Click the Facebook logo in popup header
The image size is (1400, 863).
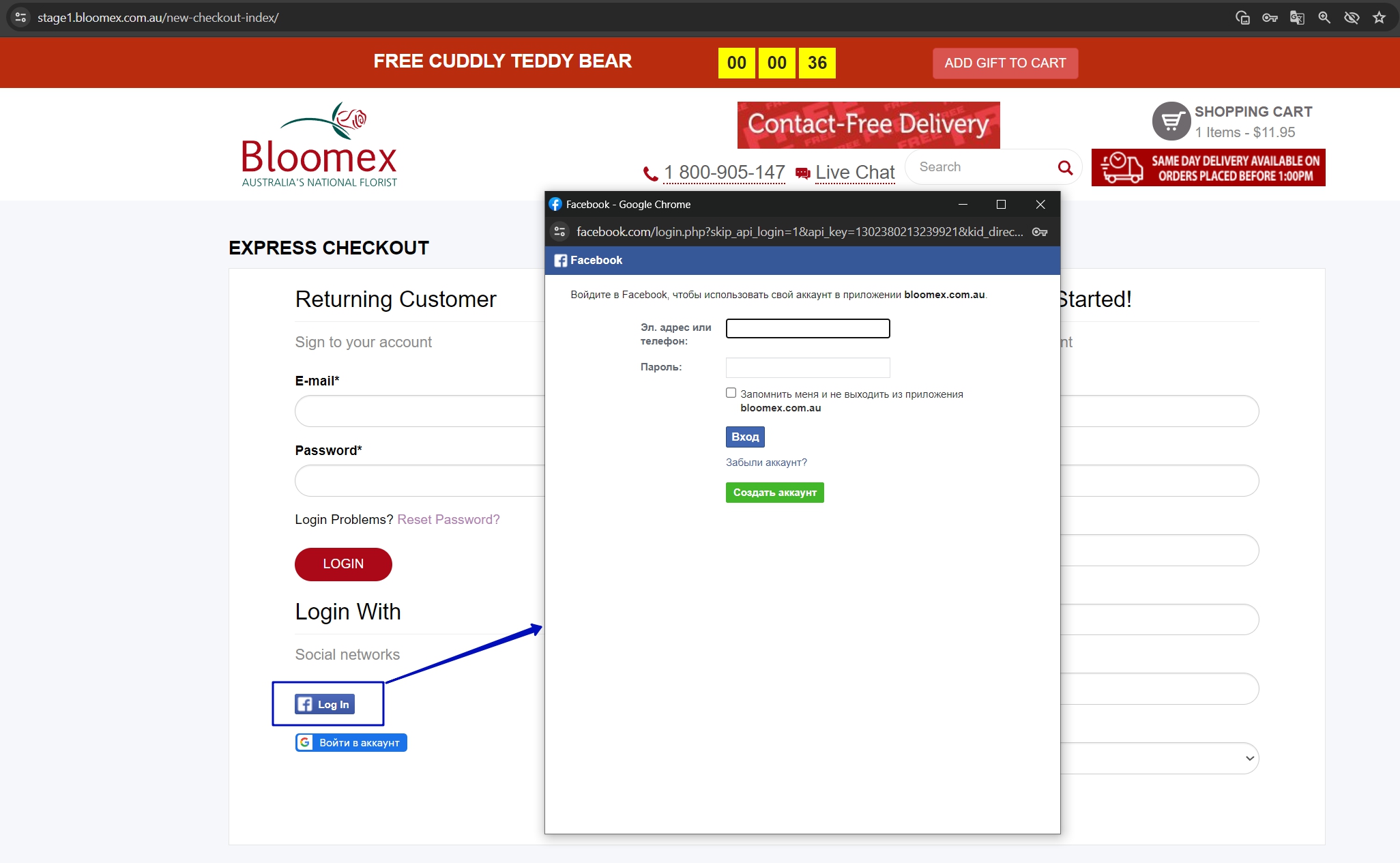pyautogui.click(x=561, y=261)
